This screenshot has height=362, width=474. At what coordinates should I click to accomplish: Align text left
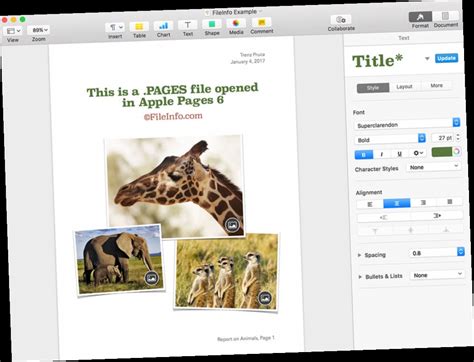point(370,204)
